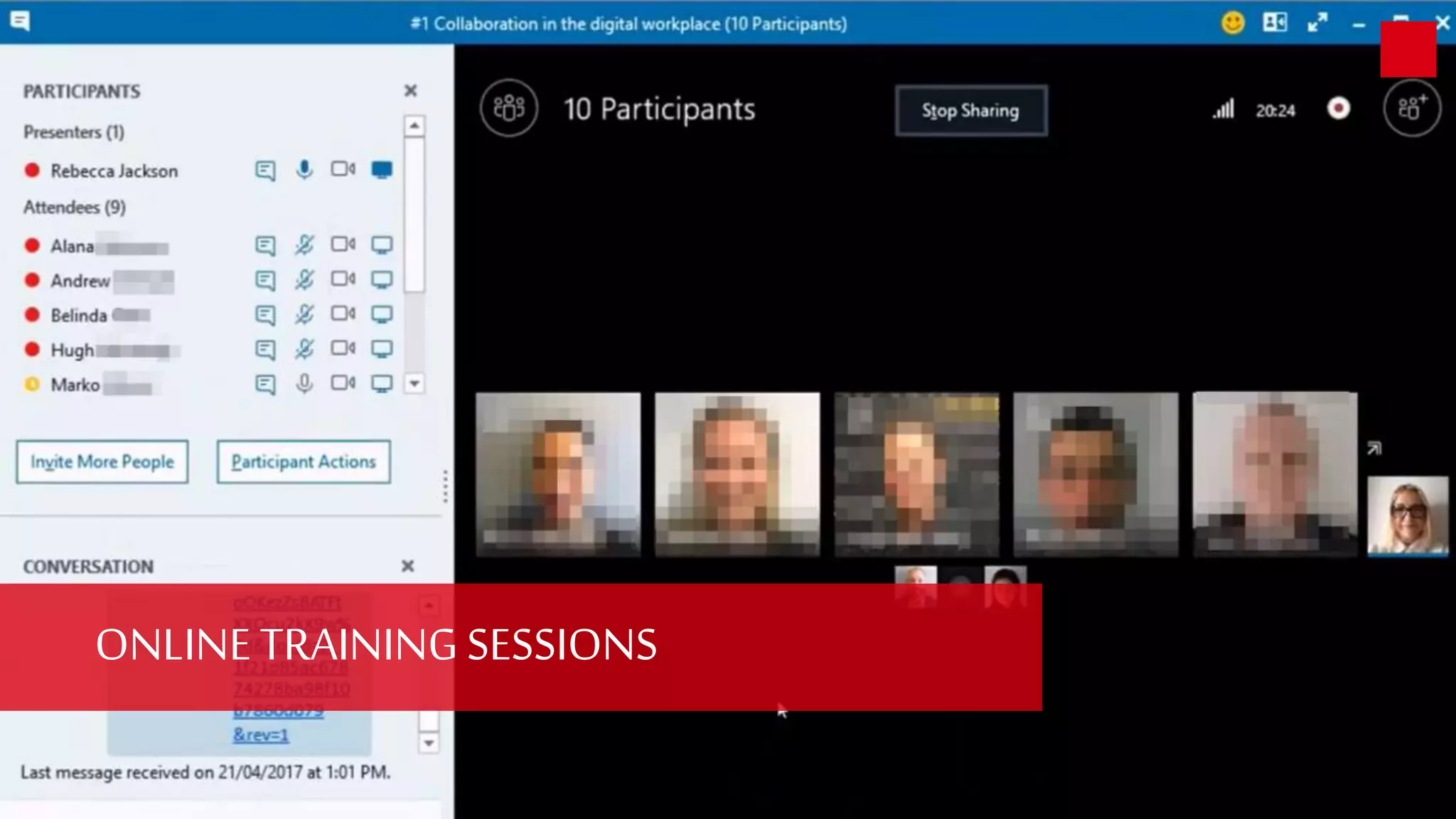Click Rebecca Jackson's screen sharing icon
Viewport: 1456px width, 819px height.
(x=382, y=170)
